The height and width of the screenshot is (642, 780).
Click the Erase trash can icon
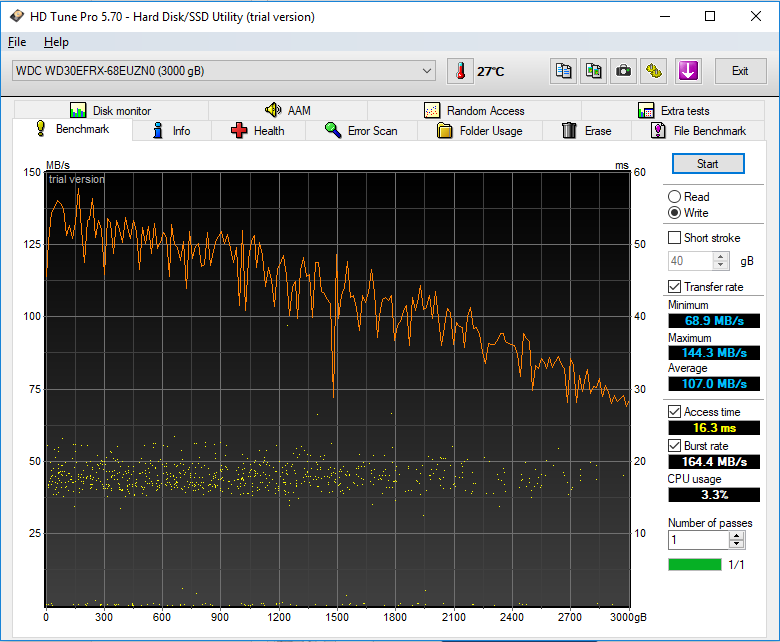point(569,130)
